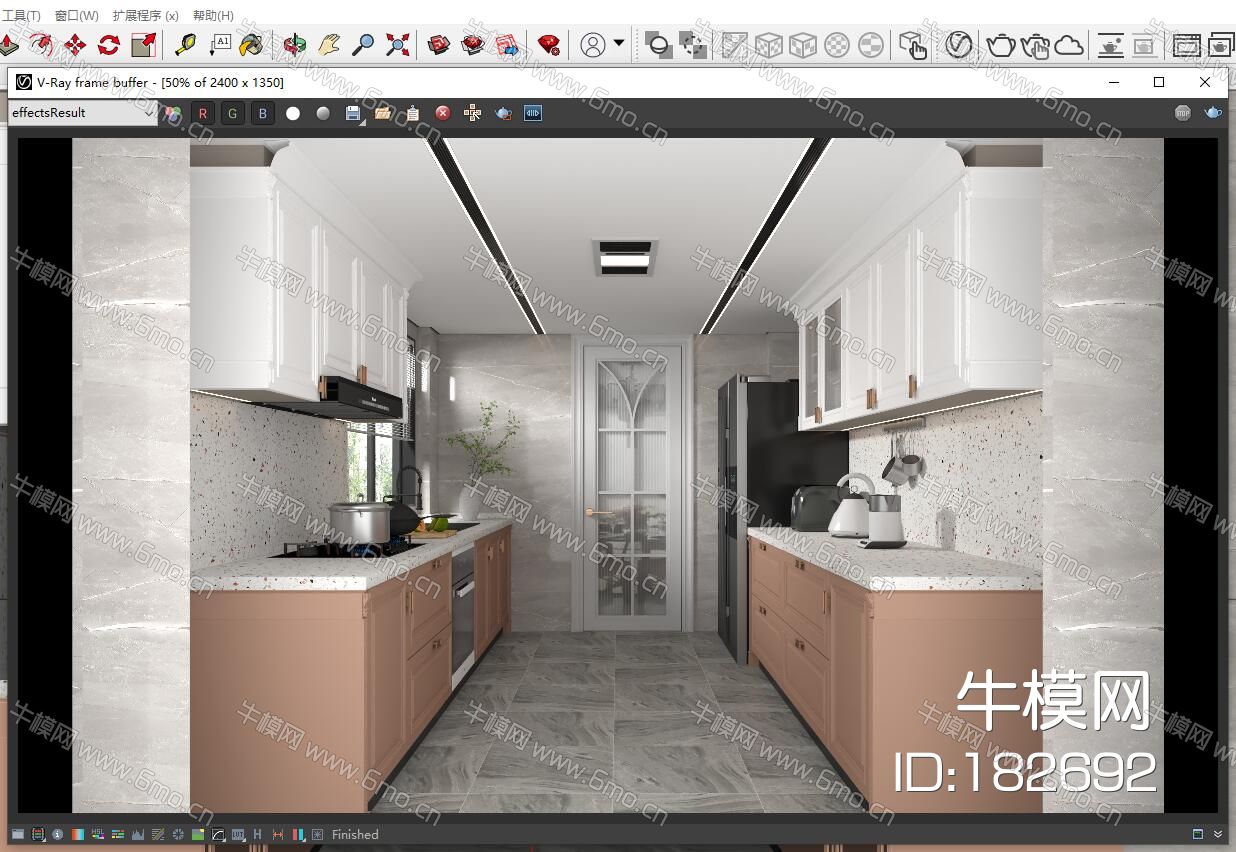Toggle the green channel (G) button

click(x=233, y=113)
